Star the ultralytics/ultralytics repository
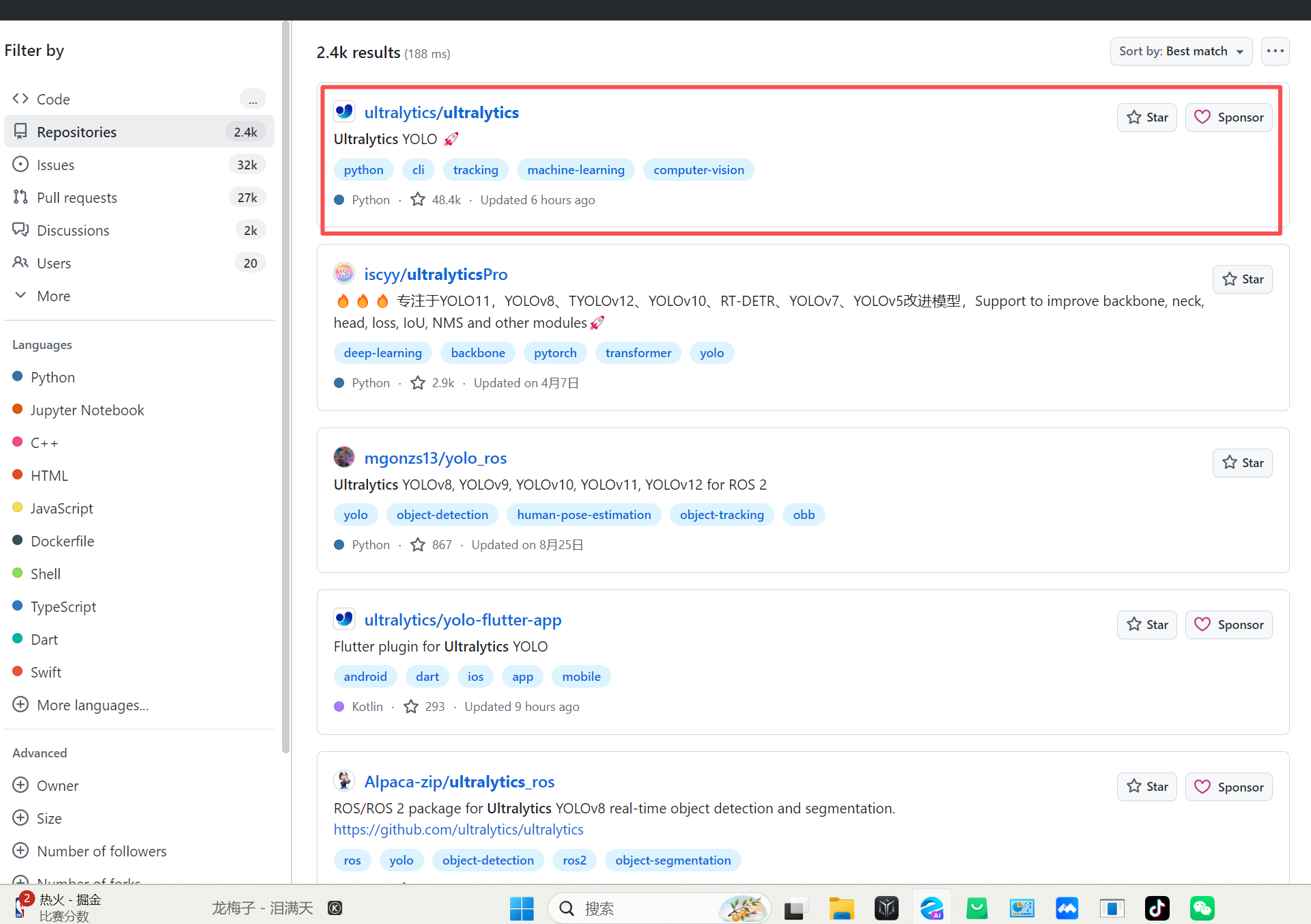Viewport: 1311px width, 924px height. (1146, 117)
